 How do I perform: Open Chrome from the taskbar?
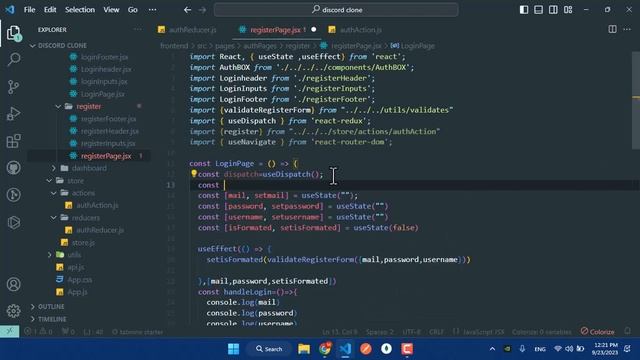(325, 349)
